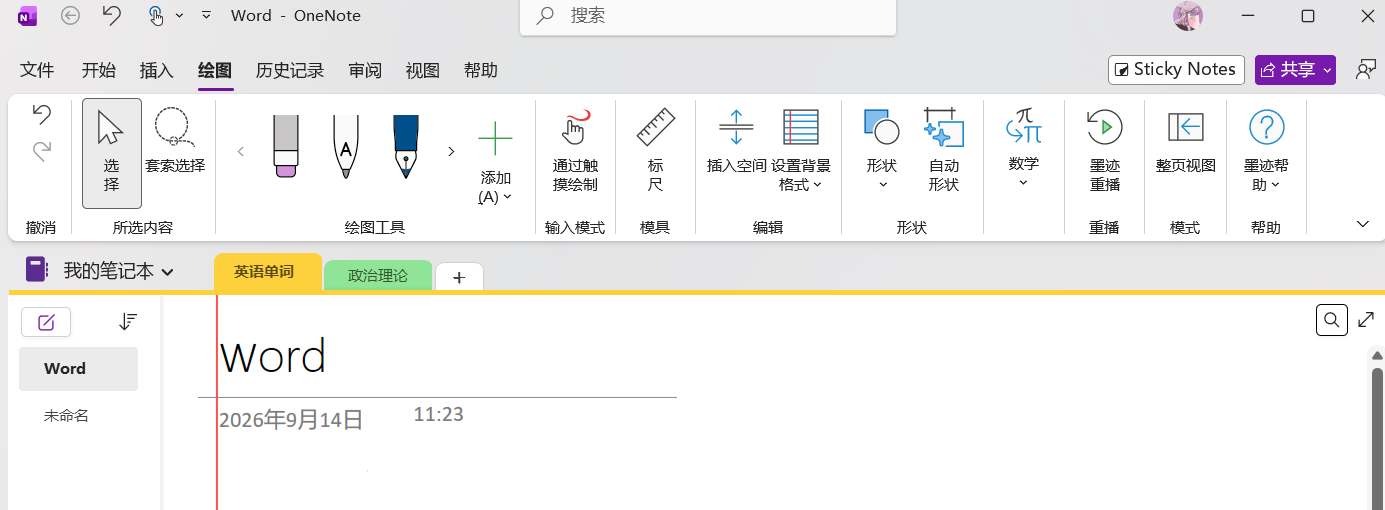Collapse the ribbon with the chevron

(1362, 224)
